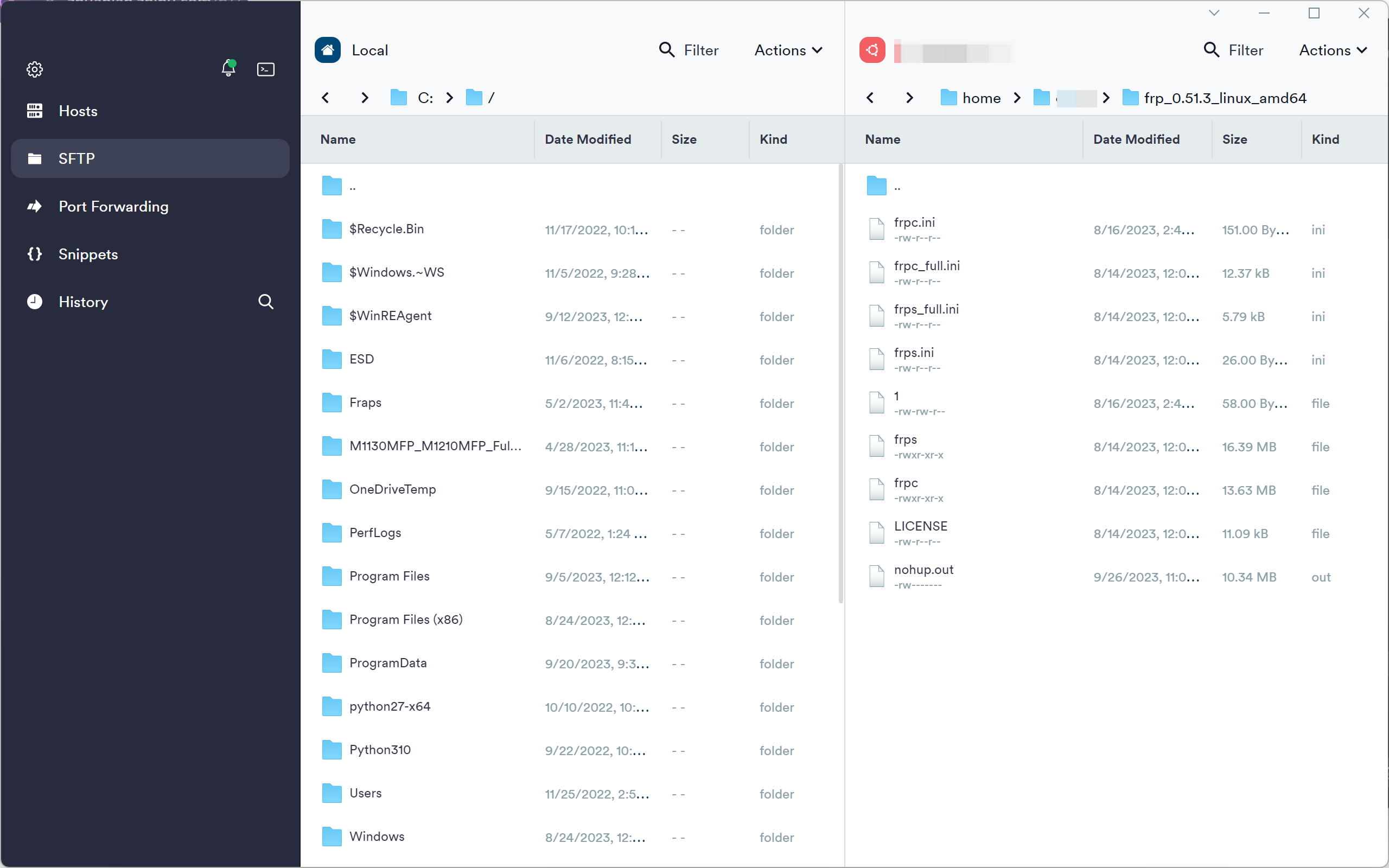Click the notifications bell icon
This screenshot has height=868, width=1389.
pyautogui.click(x=228, y=69)
